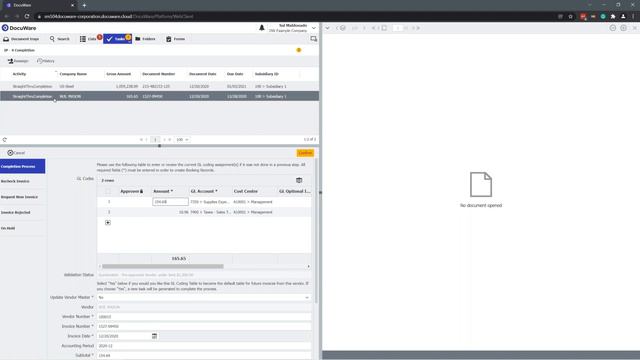640x360 pixels.
Task: Open the Folders area
Action: [145, 39]
